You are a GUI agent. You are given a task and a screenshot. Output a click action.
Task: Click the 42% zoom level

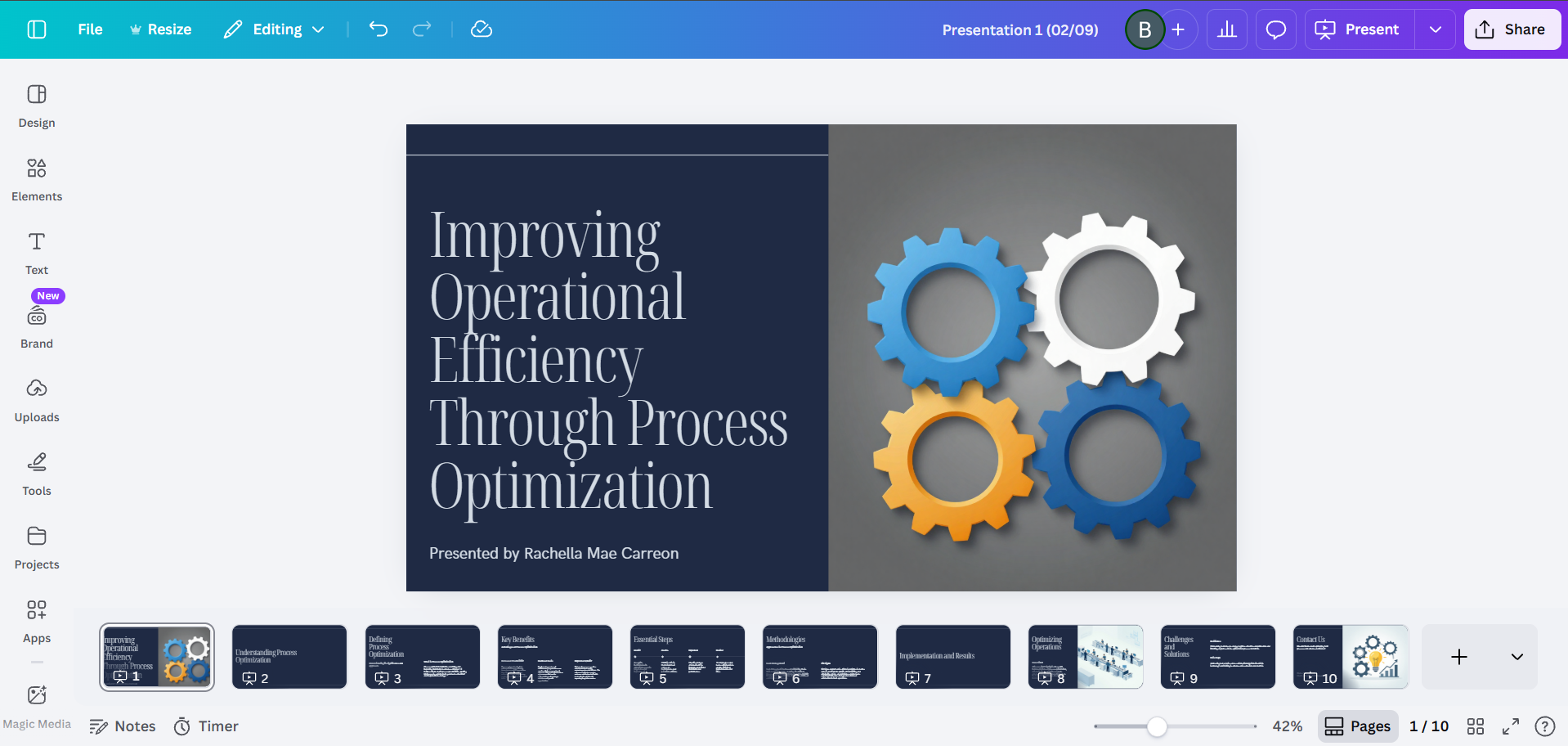(1288, 726)
